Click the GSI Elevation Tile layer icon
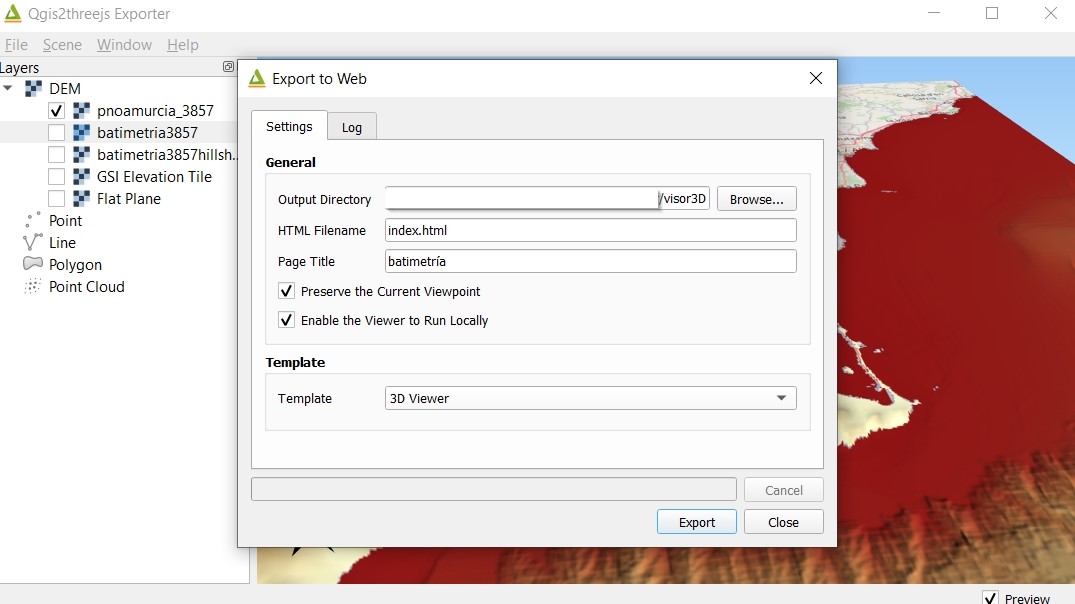 click(x=81, y=177)
